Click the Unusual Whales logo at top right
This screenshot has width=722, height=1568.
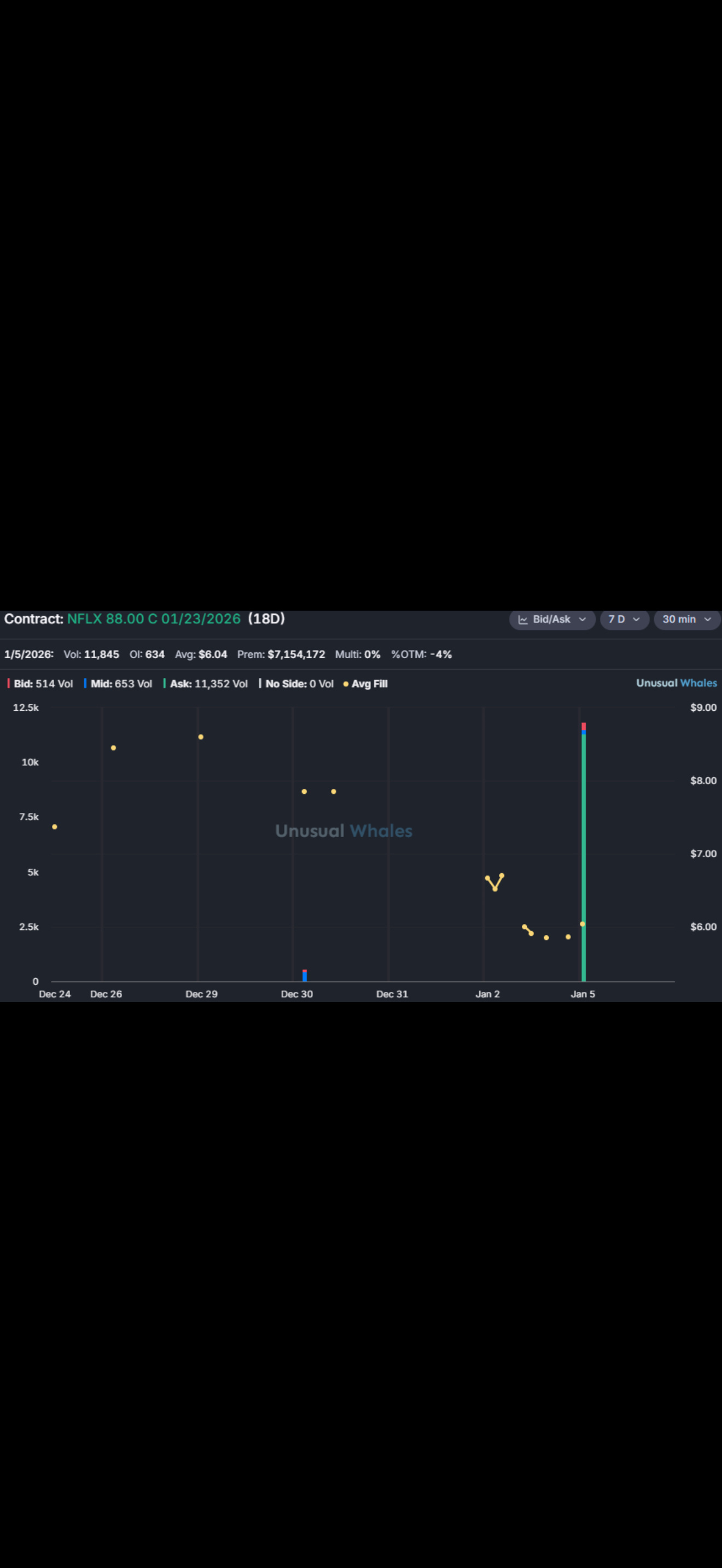pyautogui.click(x=677, y=683)
